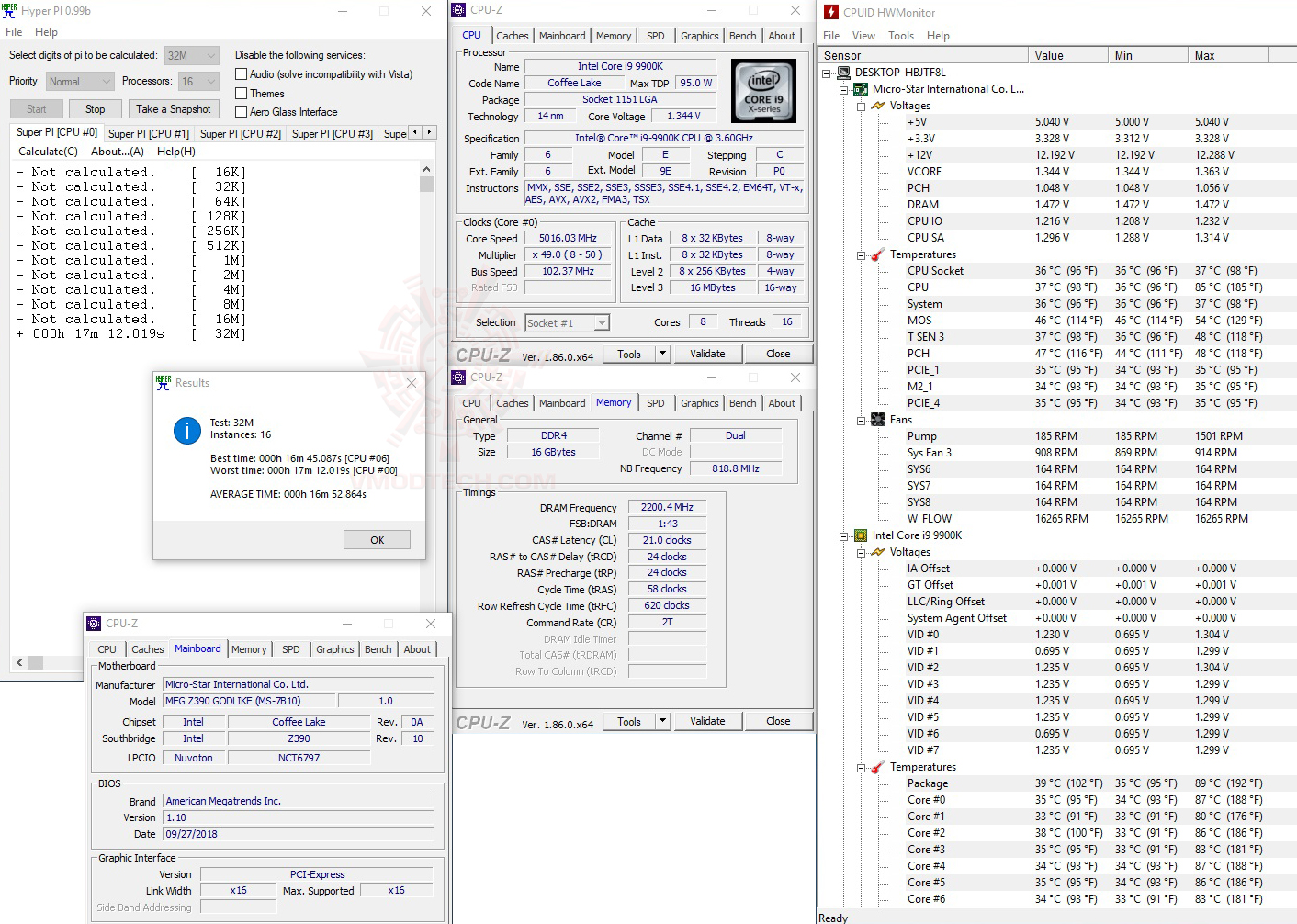Click the vertical scrollbar in Hyper PI results
The image size is (1297, 924).
(426, 184)
